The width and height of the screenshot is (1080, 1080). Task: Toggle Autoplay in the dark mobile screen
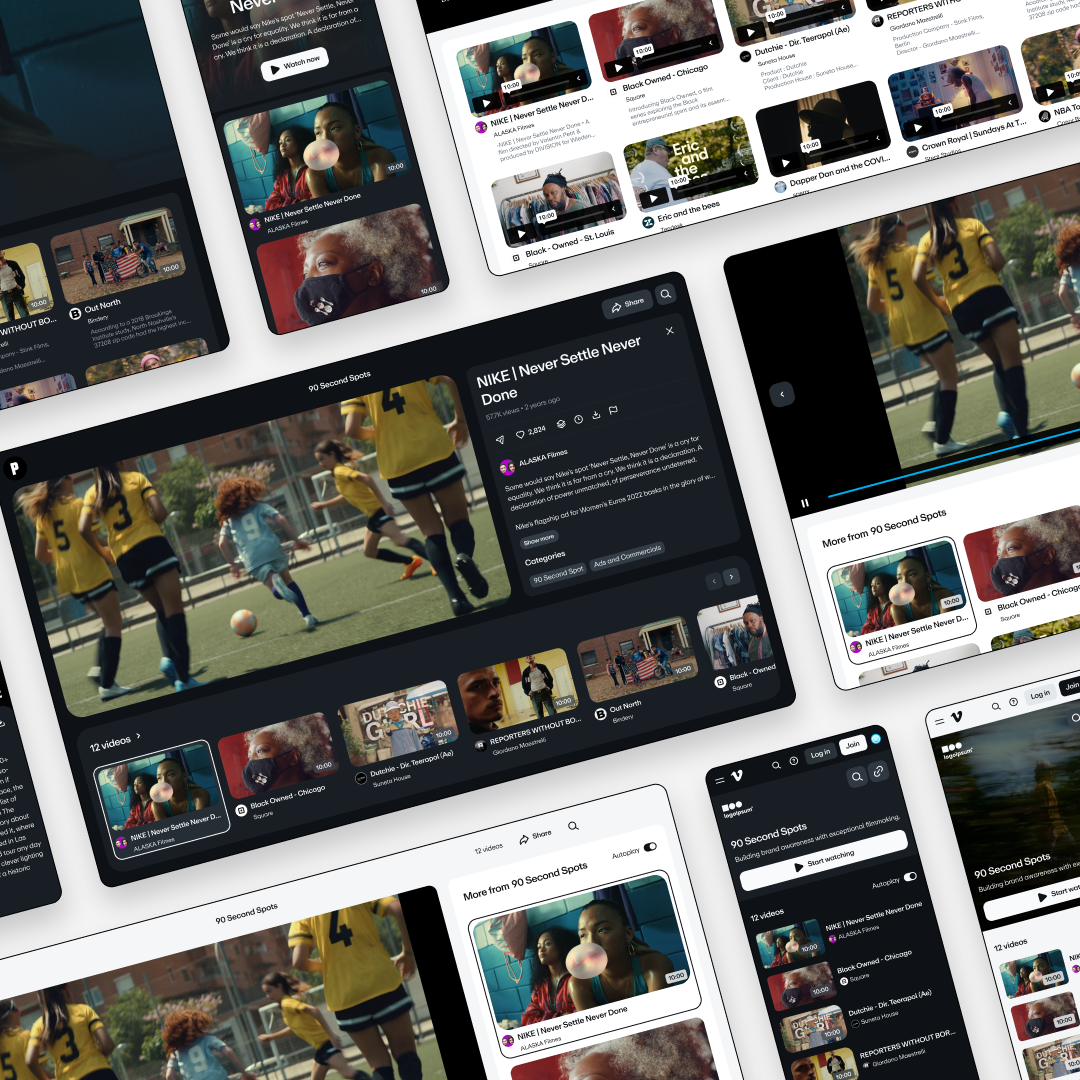[x=911, y=877]
